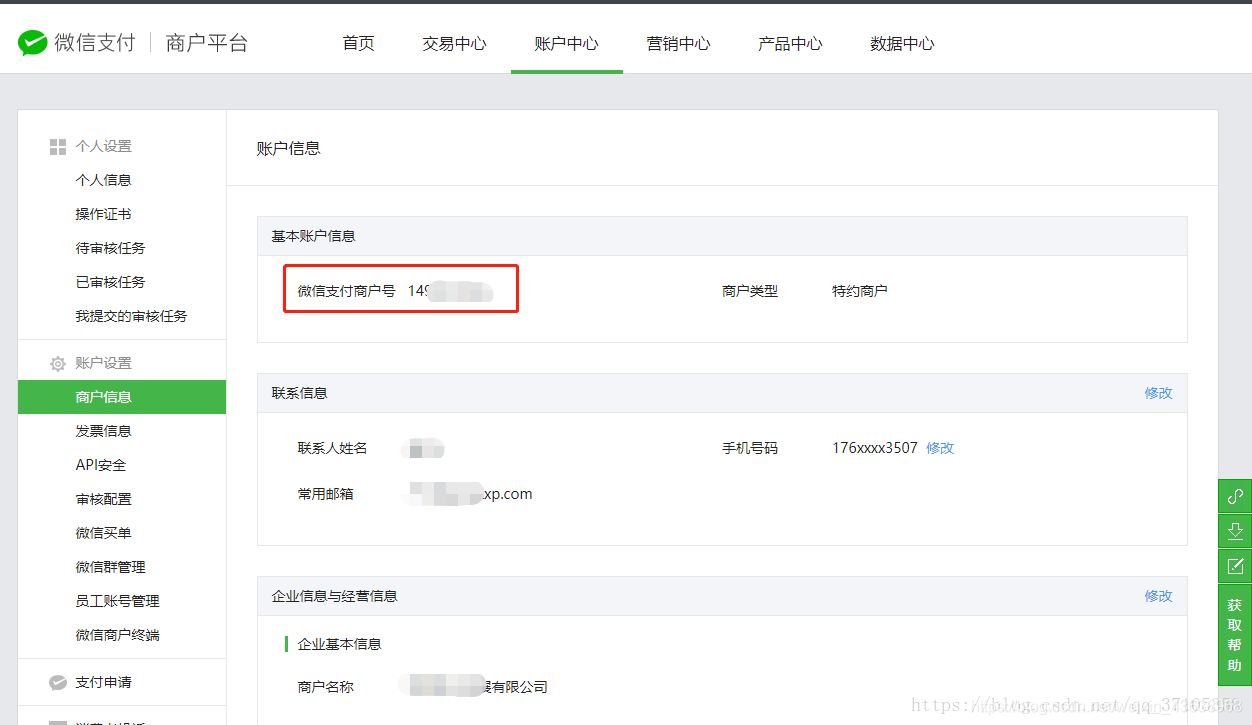1252x725 pixels.
Task: Open 微信商户终端 in sidebar
Action: [x=118, y=635]
